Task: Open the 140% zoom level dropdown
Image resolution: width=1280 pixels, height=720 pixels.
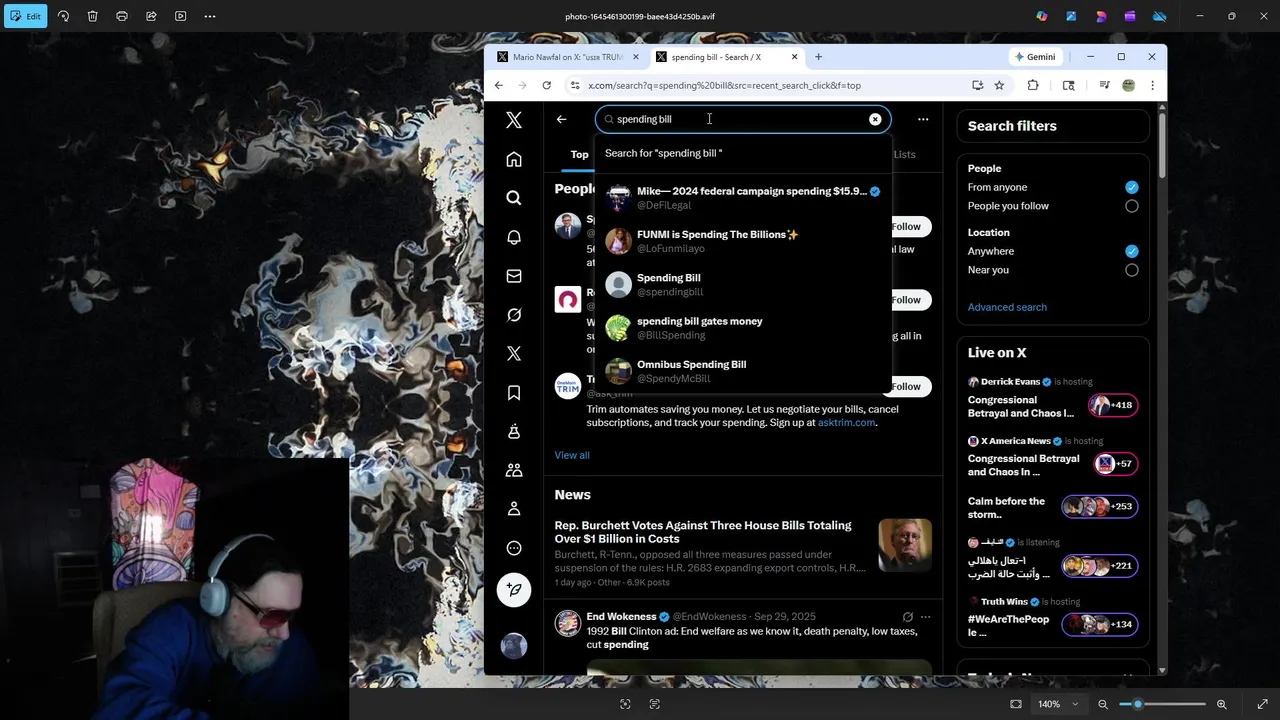Action: click(x=1058, y=704)
